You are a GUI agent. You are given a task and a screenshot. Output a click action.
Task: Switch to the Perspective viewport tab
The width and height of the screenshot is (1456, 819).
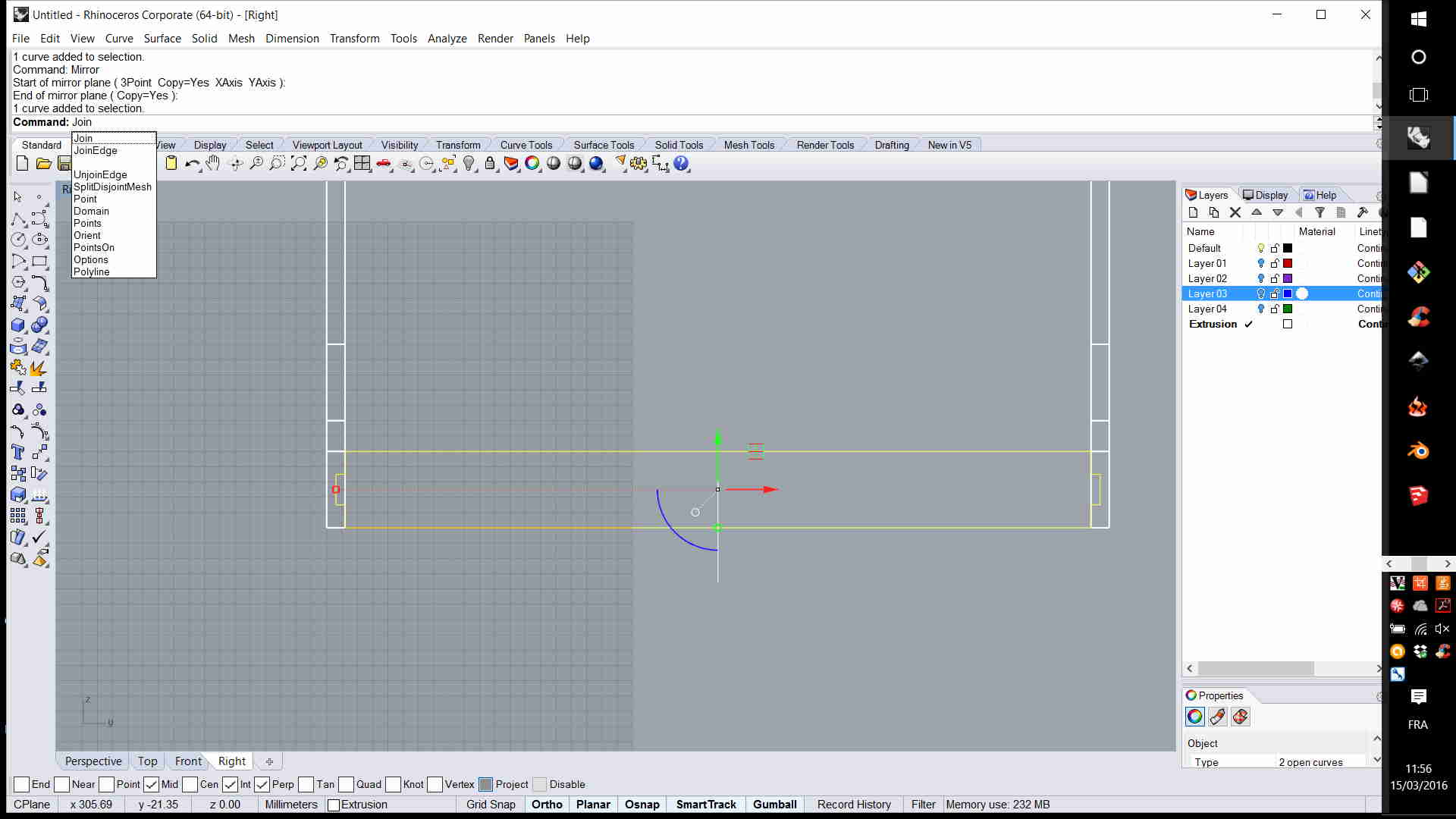[93, 761]
